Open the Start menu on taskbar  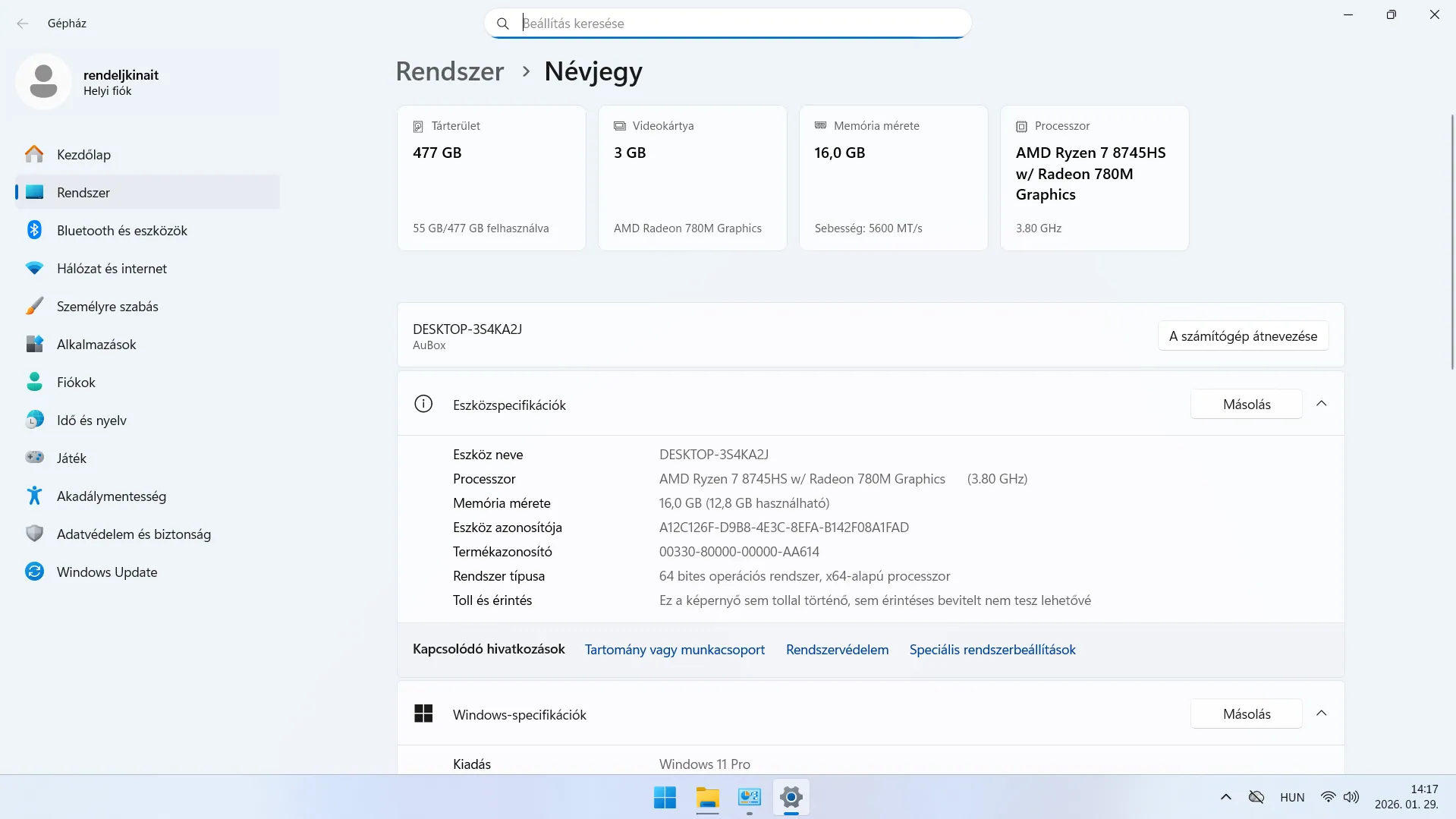665,798
